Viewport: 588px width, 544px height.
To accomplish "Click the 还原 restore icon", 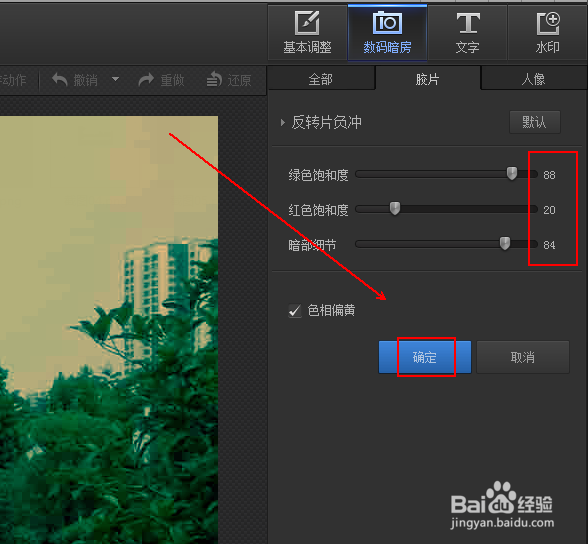I will [x=214, y=79].
